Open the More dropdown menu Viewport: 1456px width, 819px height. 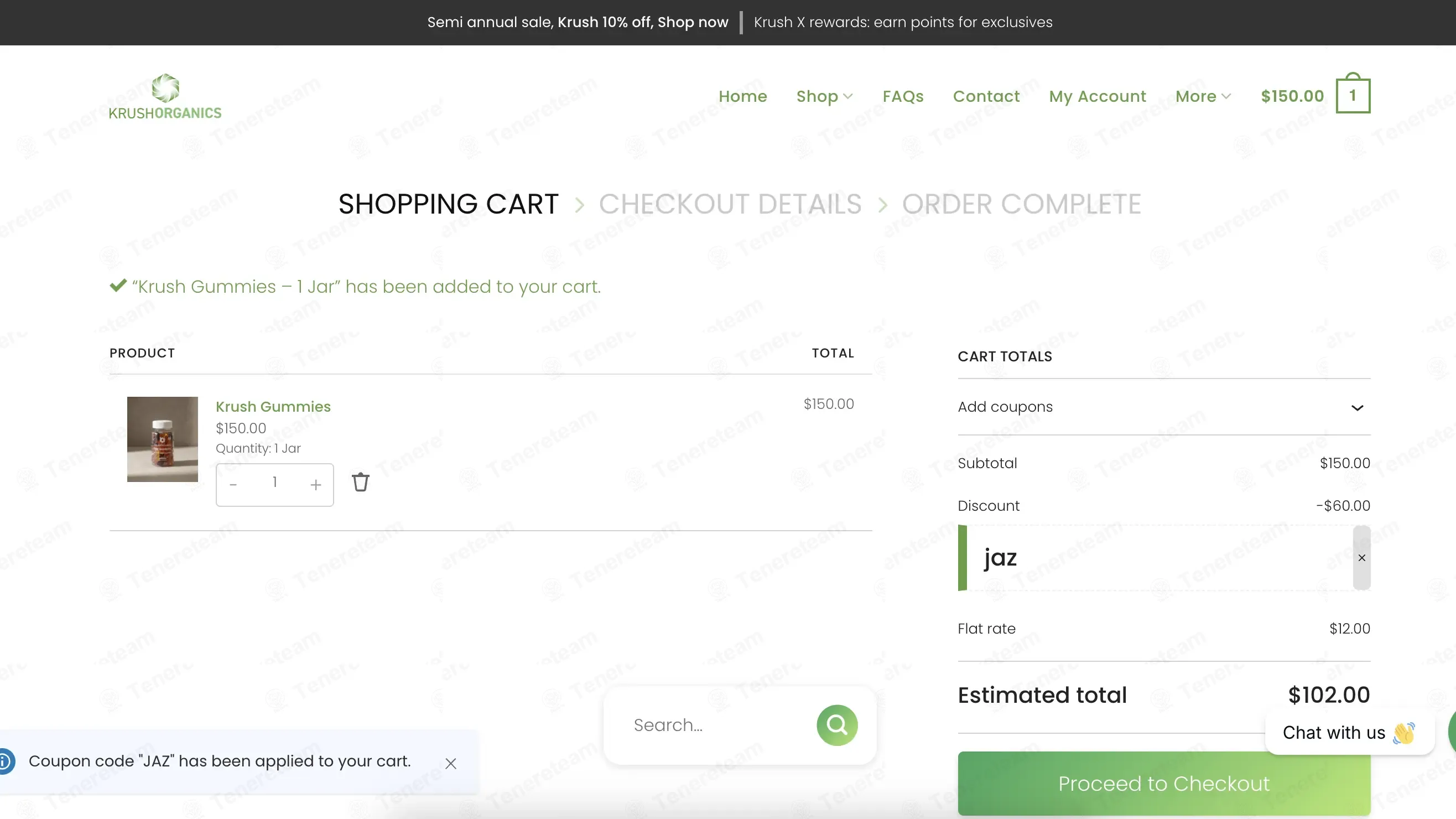click(x=1203, y=96)
